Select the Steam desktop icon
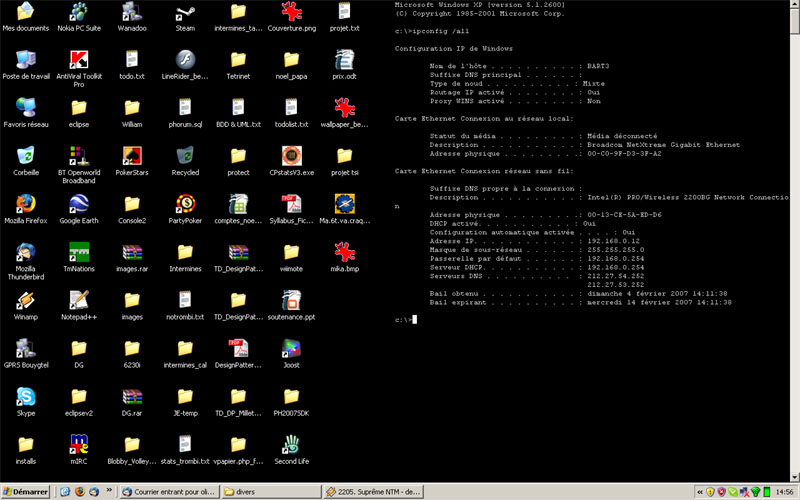Viewport: 800px width, 500px height. [185, 12]
